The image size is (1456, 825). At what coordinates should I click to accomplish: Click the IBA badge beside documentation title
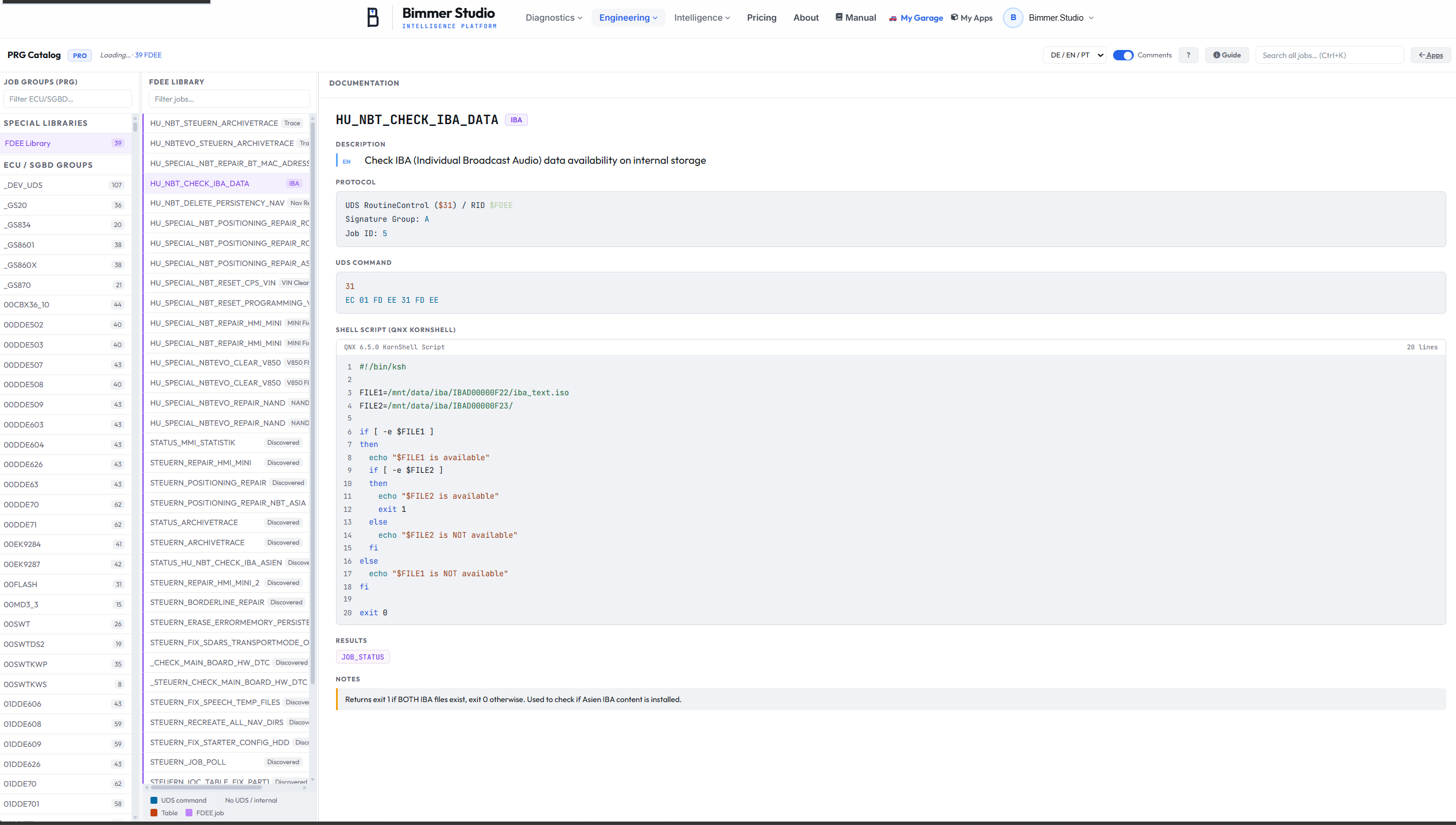(516, 120)
